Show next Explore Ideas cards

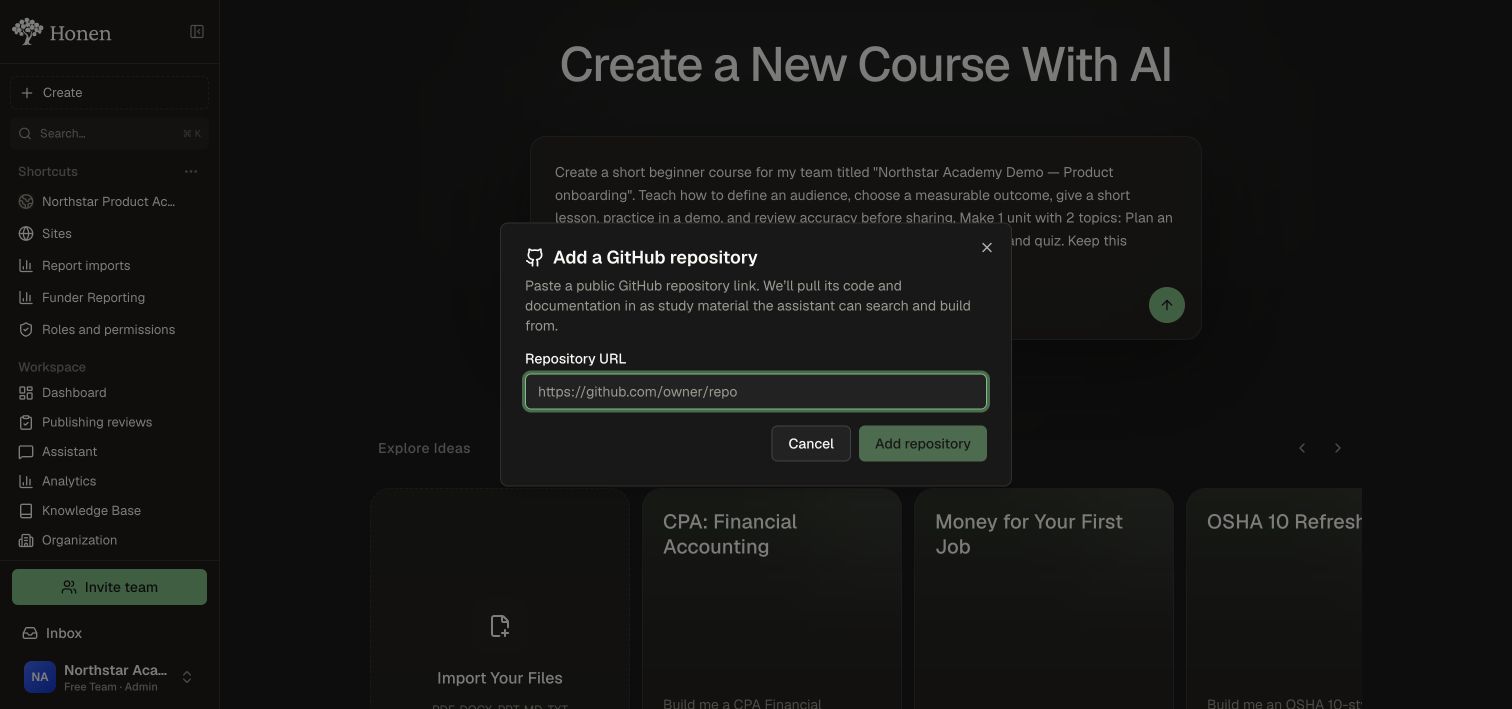click(1338, 448)
